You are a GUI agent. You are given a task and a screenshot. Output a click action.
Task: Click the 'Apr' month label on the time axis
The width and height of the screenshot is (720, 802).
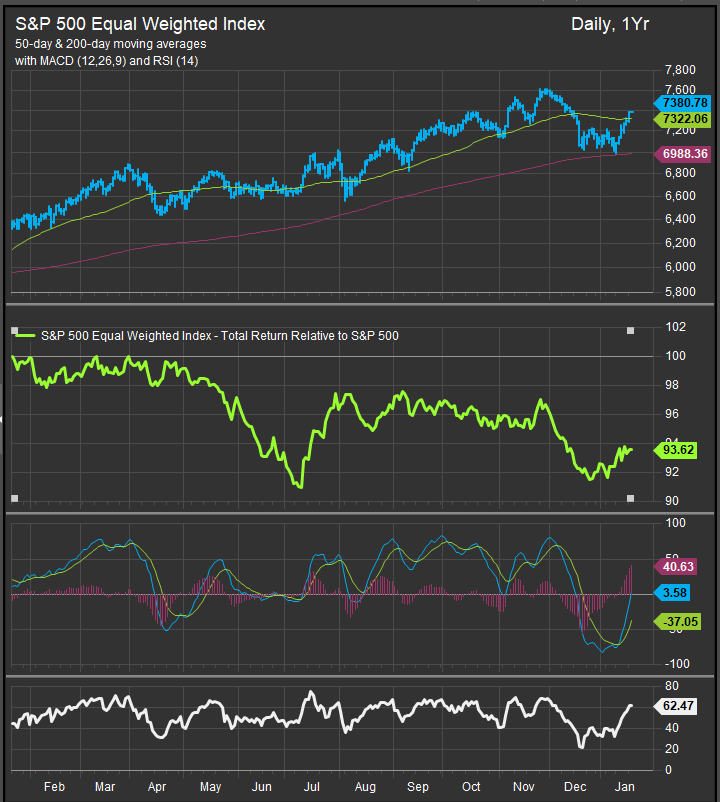coord(156,787)
